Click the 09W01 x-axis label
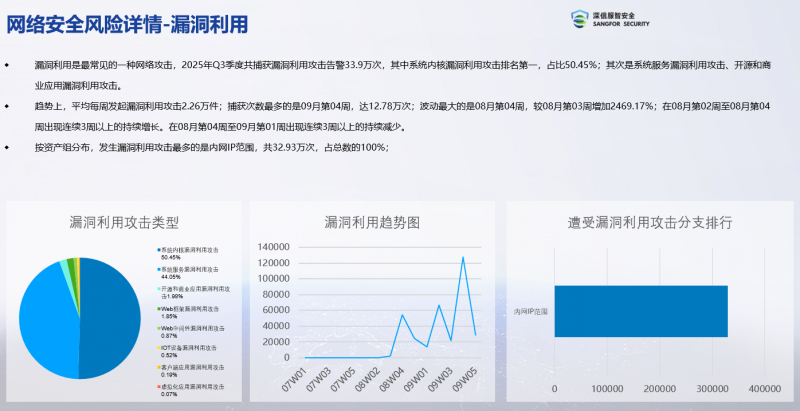This screenshot has height=411, width=800. tap(415, 380)
